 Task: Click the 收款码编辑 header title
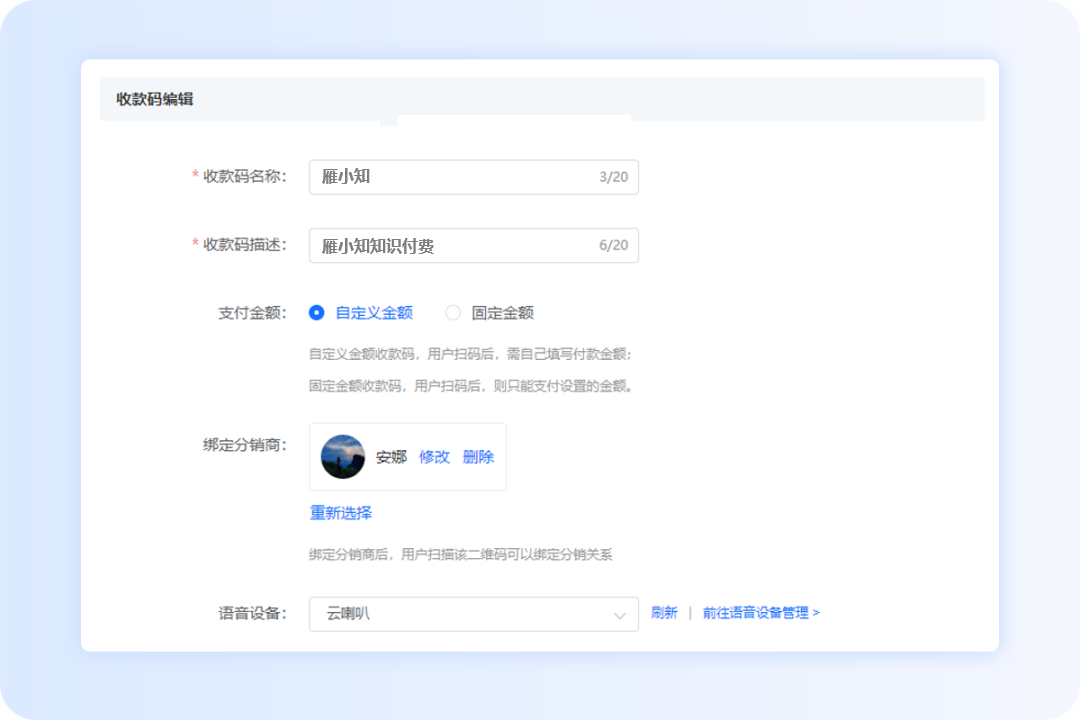point(155,99)
